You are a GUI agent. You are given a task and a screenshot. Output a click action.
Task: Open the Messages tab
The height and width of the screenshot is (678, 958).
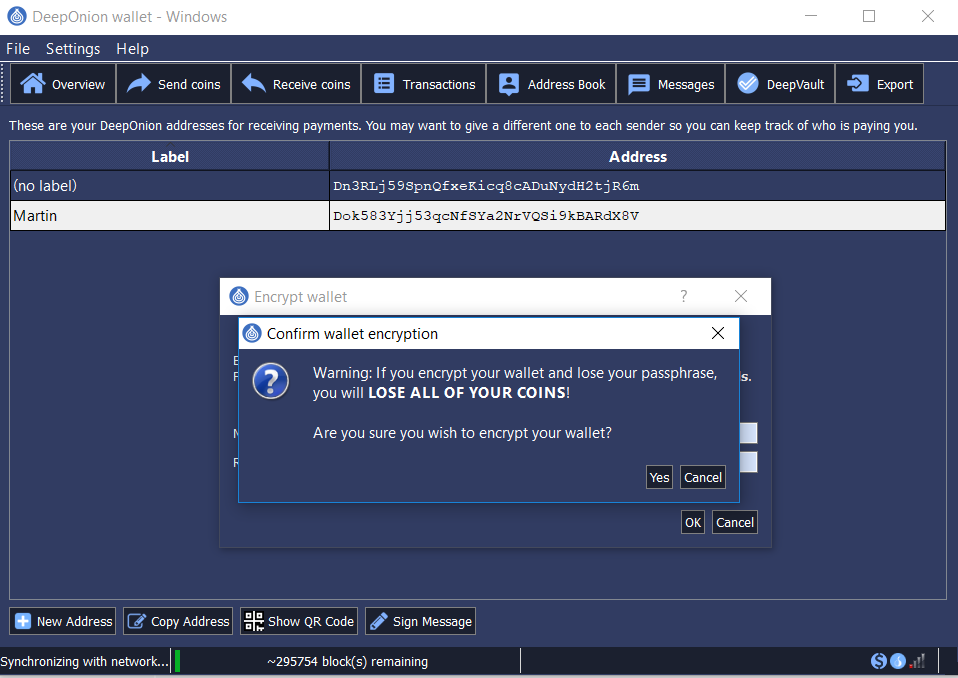pos(671,84)
